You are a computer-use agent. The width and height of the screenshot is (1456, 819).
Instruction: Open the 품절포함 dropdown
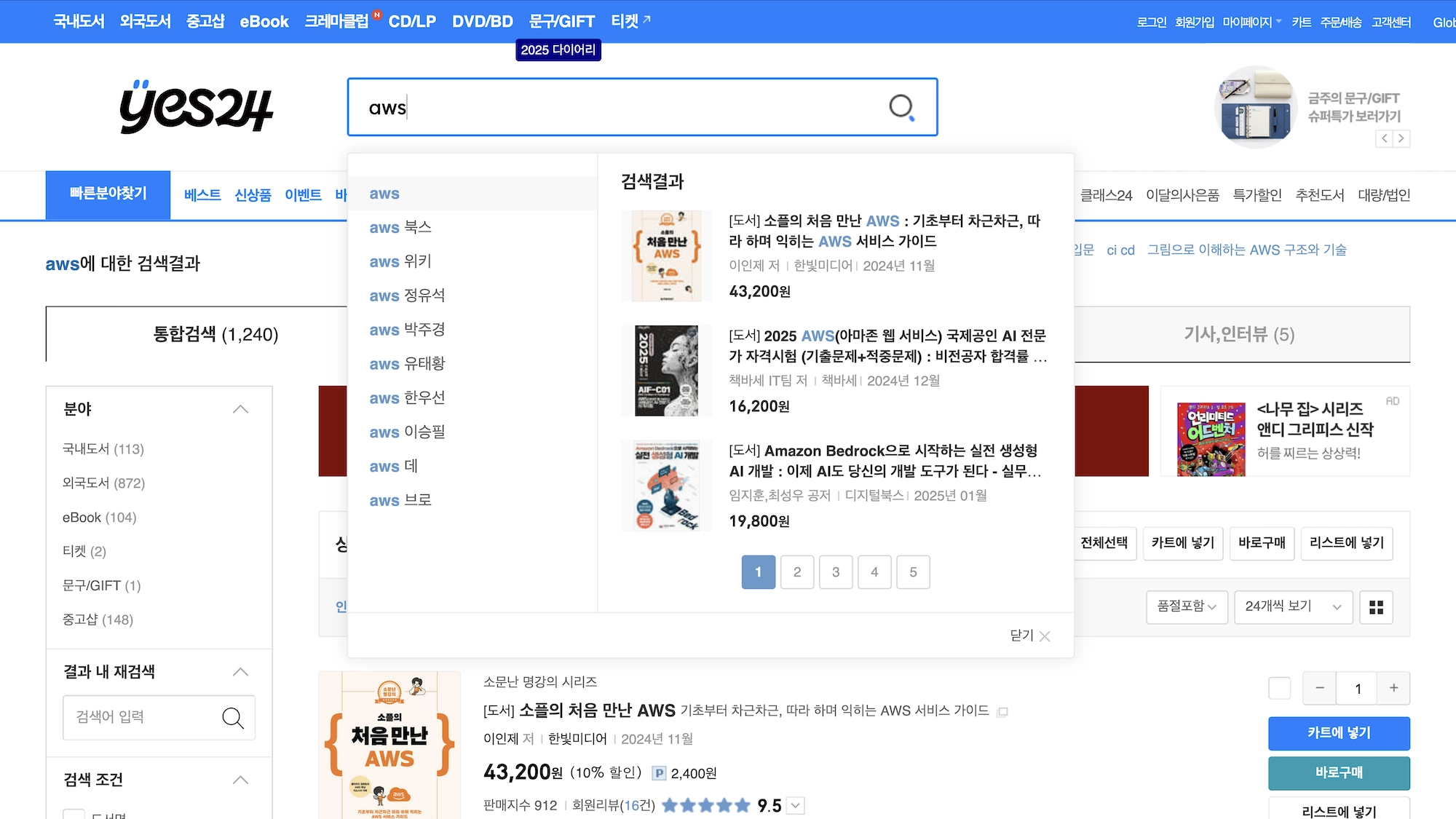point(1187,606)
